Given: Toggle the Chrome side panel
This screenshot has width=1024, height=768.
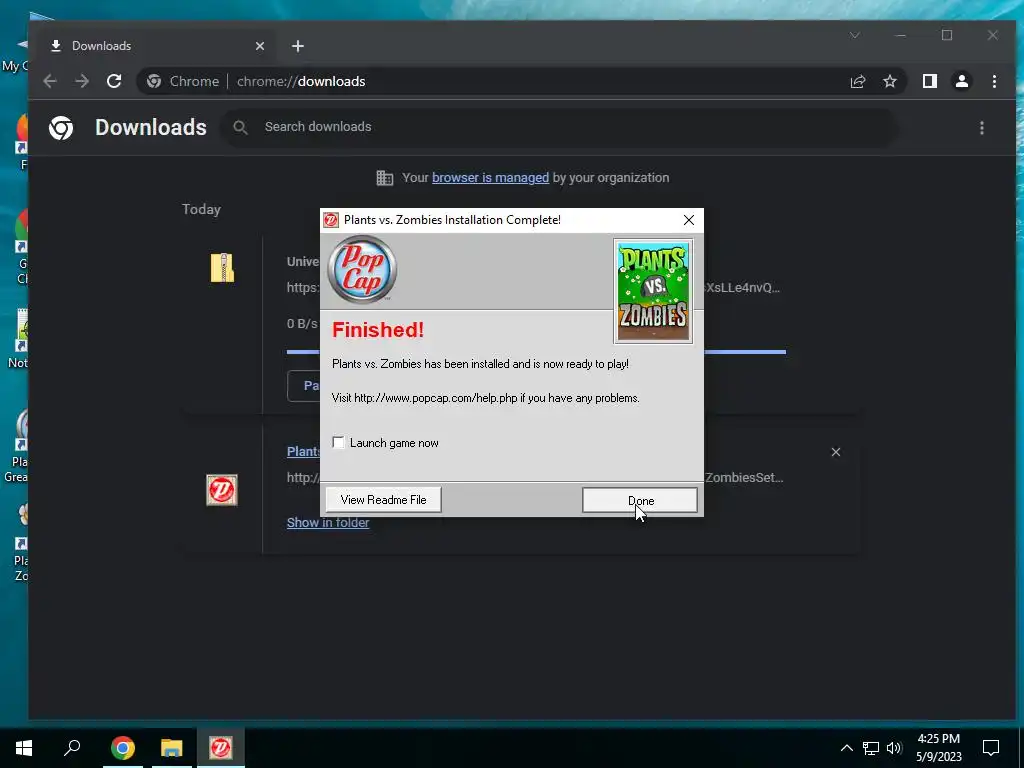Looking at the screenshot, I should pyautogui.click(x=930, y=81).
